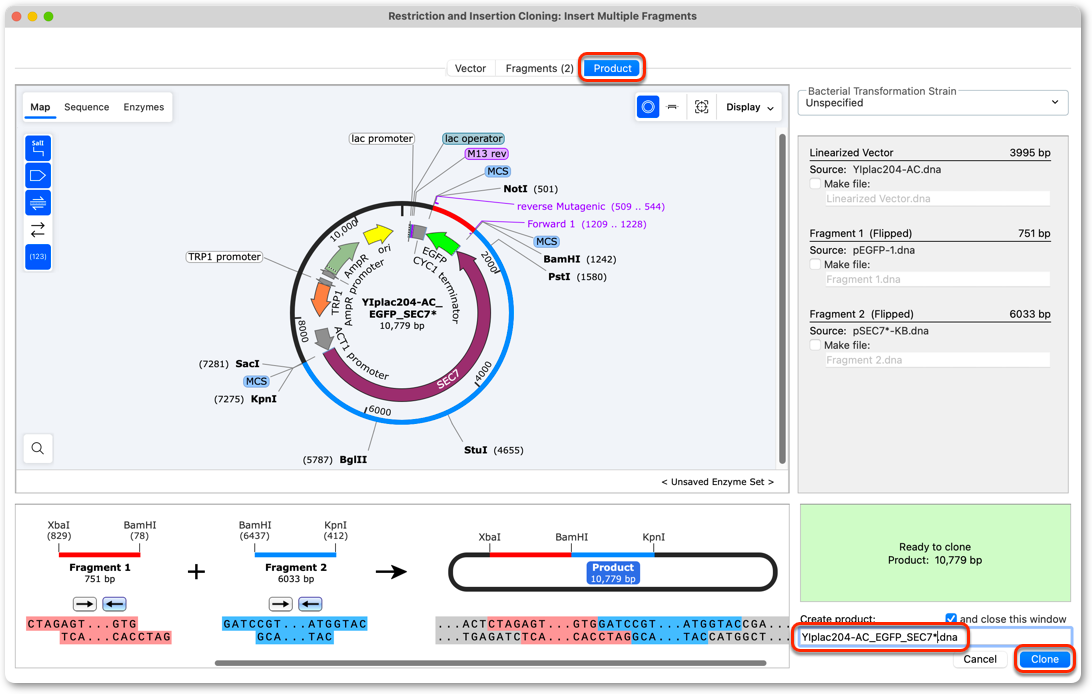Viewport: 1092px width, 694px height.
Task: Click the BglII (5787) enzyme label
Action: [335, 459]
